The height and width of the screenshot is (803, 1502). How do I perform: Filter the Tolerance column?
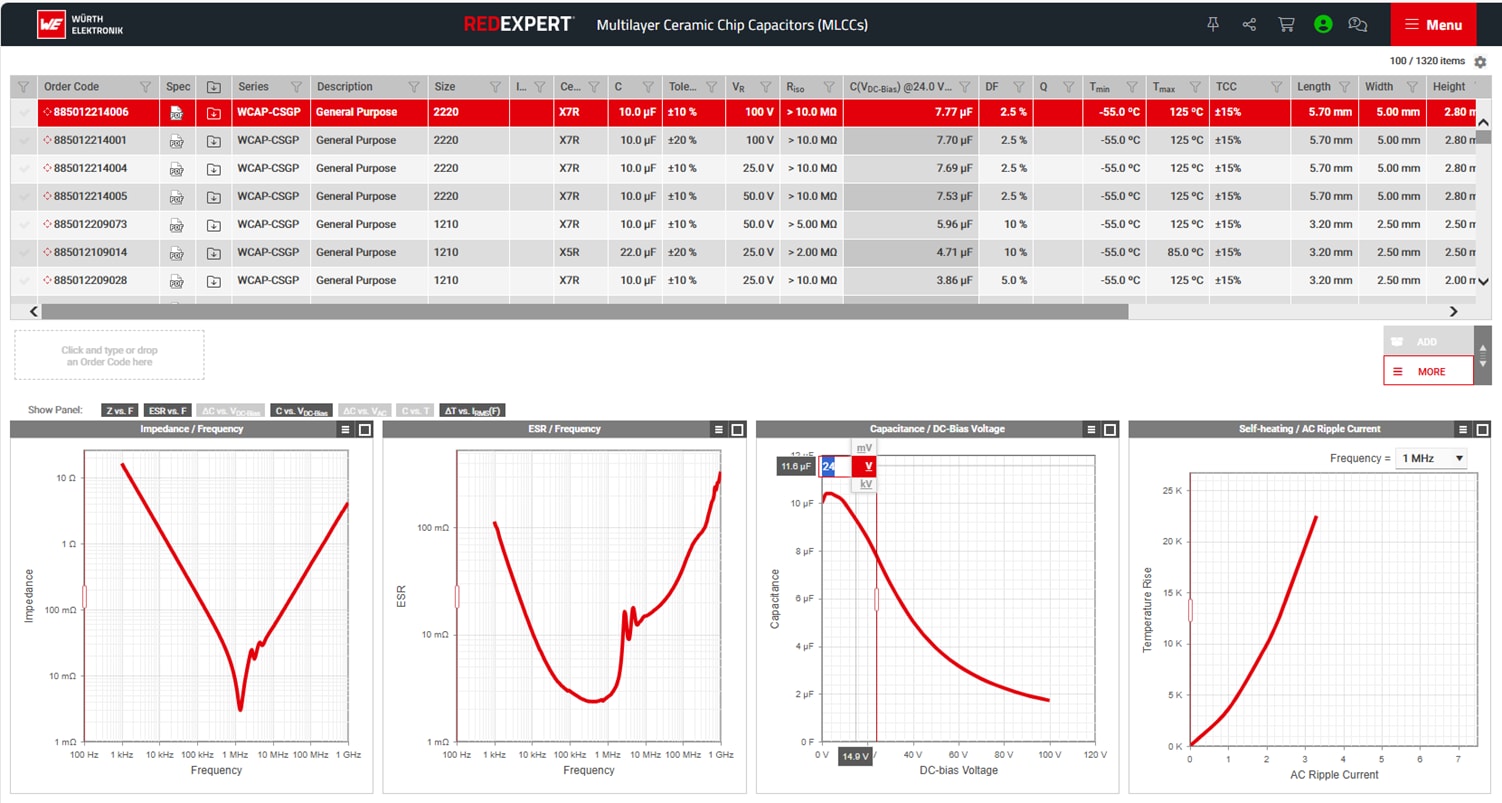tap(712, 87)
